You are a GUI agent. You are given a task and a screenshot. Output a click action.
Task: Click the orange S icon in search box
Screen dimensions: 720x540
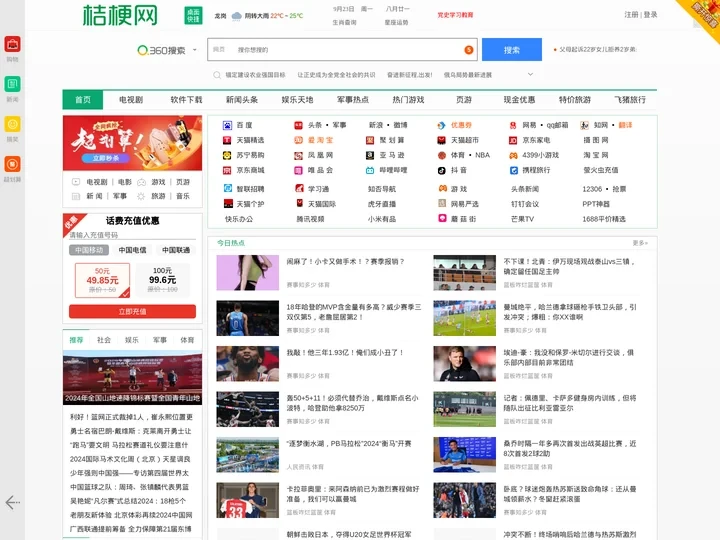468,50
